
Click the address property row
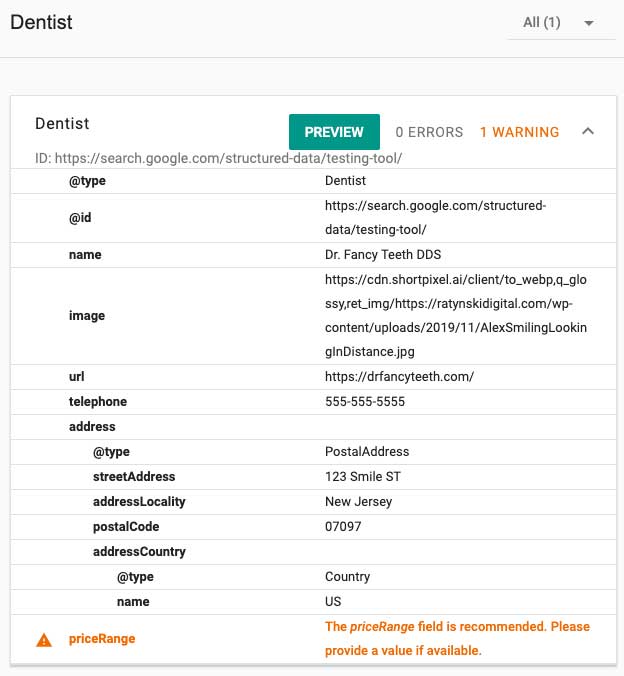point(92,426)
